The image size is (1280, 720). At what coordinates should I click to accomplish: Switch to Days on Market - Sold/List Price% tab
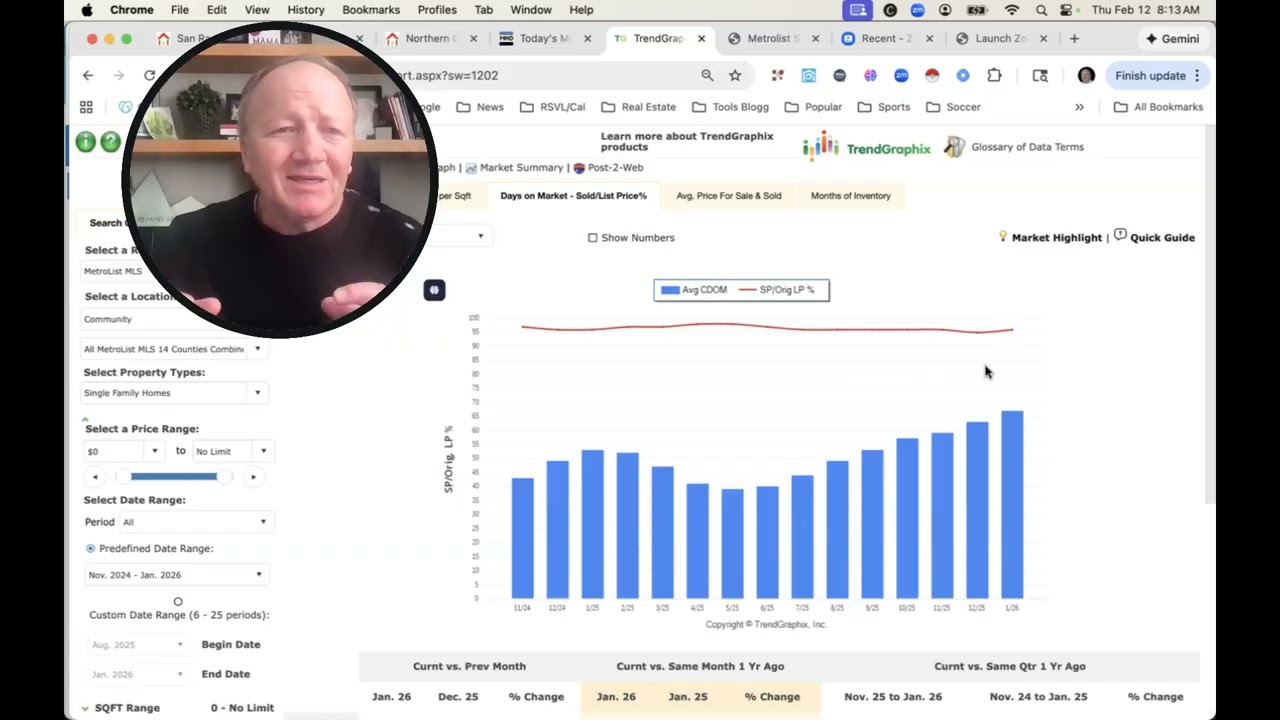(574, 196)
